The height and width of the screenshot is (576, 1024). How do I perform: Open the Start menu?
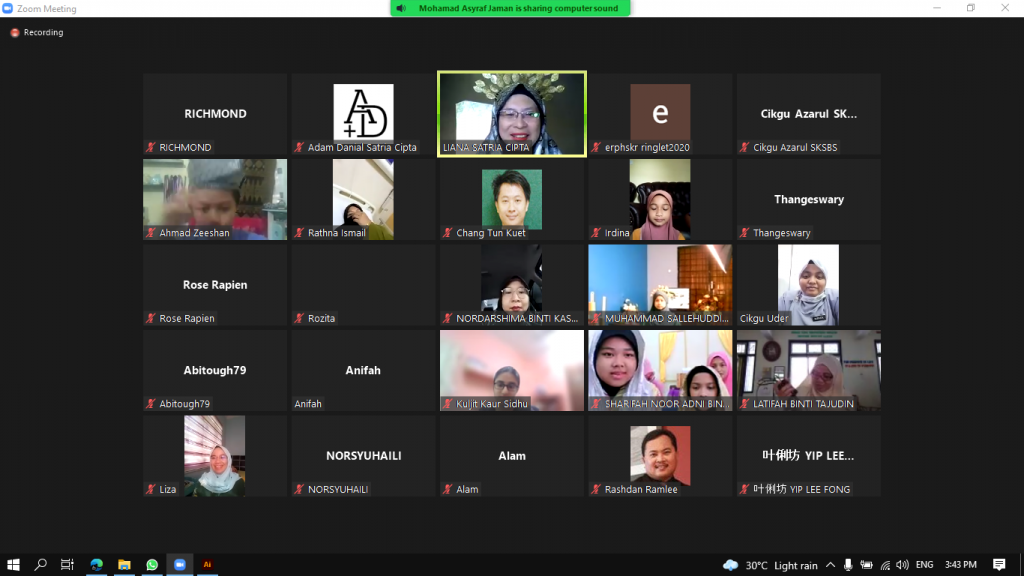point(13,565)
